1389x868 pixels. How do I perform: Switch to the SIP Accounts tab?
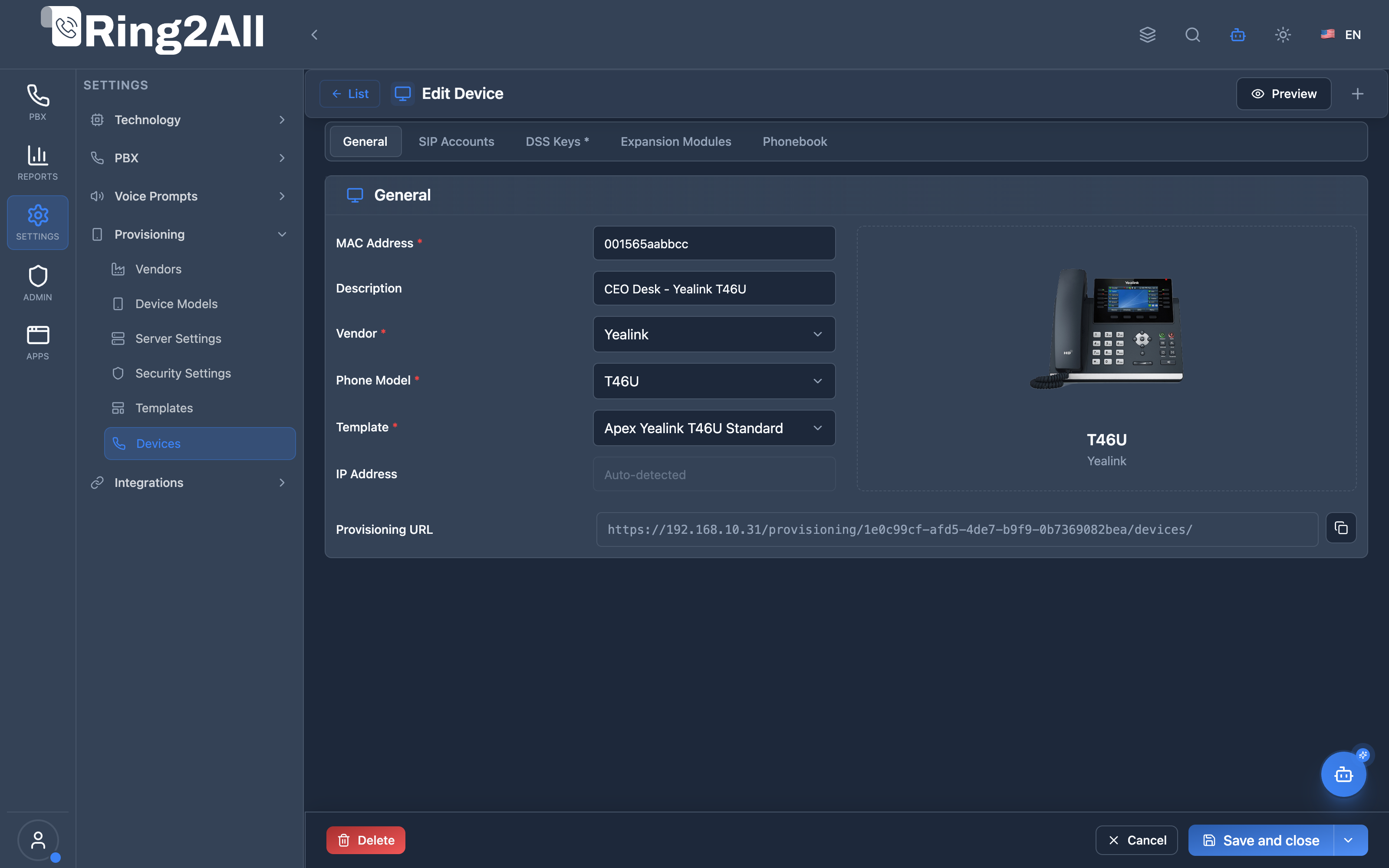coord(456,142)
